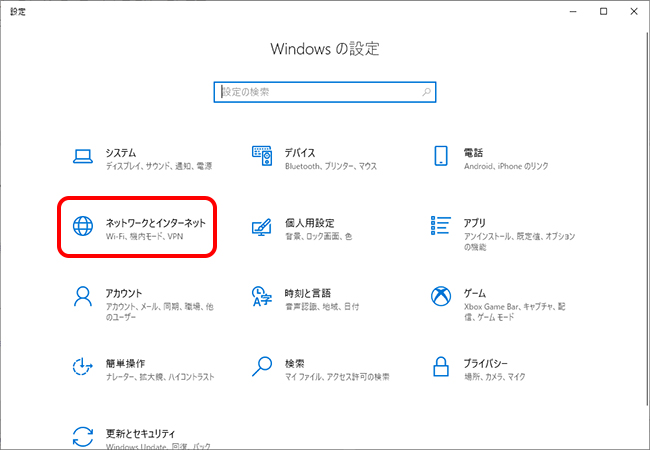Screen dimensions: 650x450
Task: Click the 時刻と言語 clock-letter icon
Action: 262,296
